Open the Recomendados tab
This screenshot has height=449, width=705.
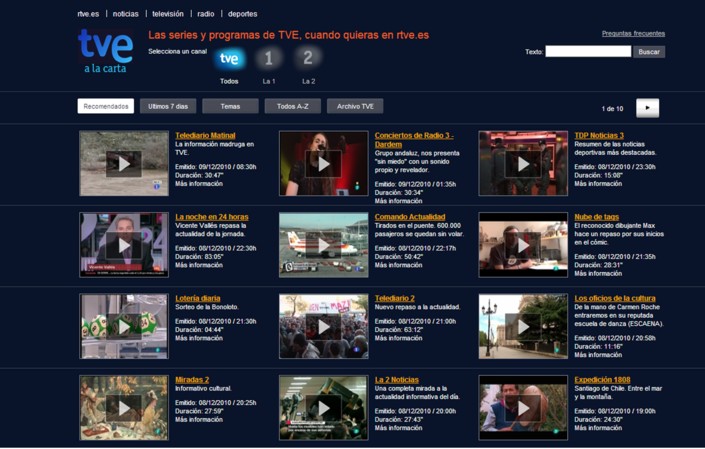click(106, 107)
